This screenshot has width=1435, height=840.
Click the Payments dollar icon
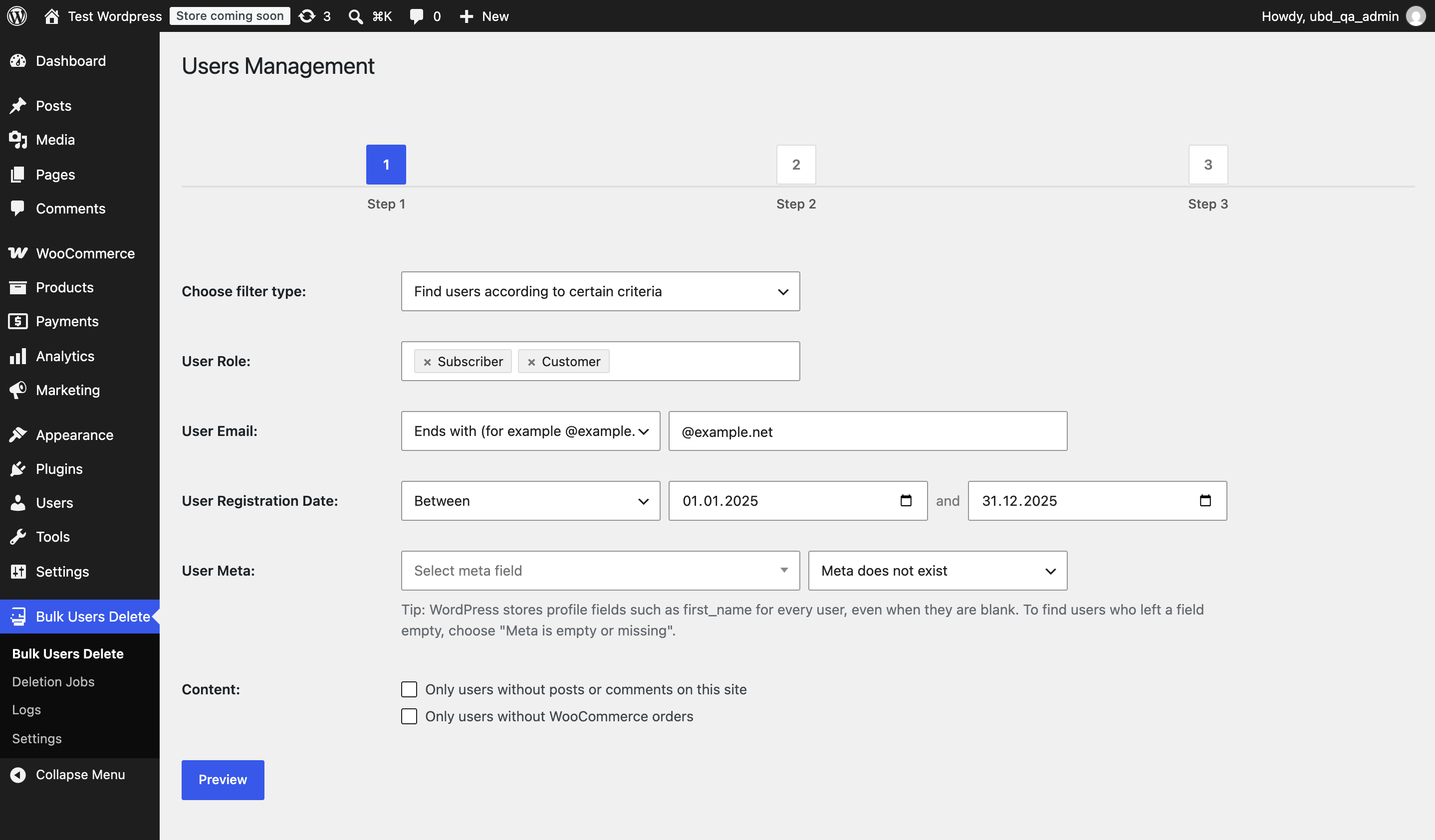[18, 322]
